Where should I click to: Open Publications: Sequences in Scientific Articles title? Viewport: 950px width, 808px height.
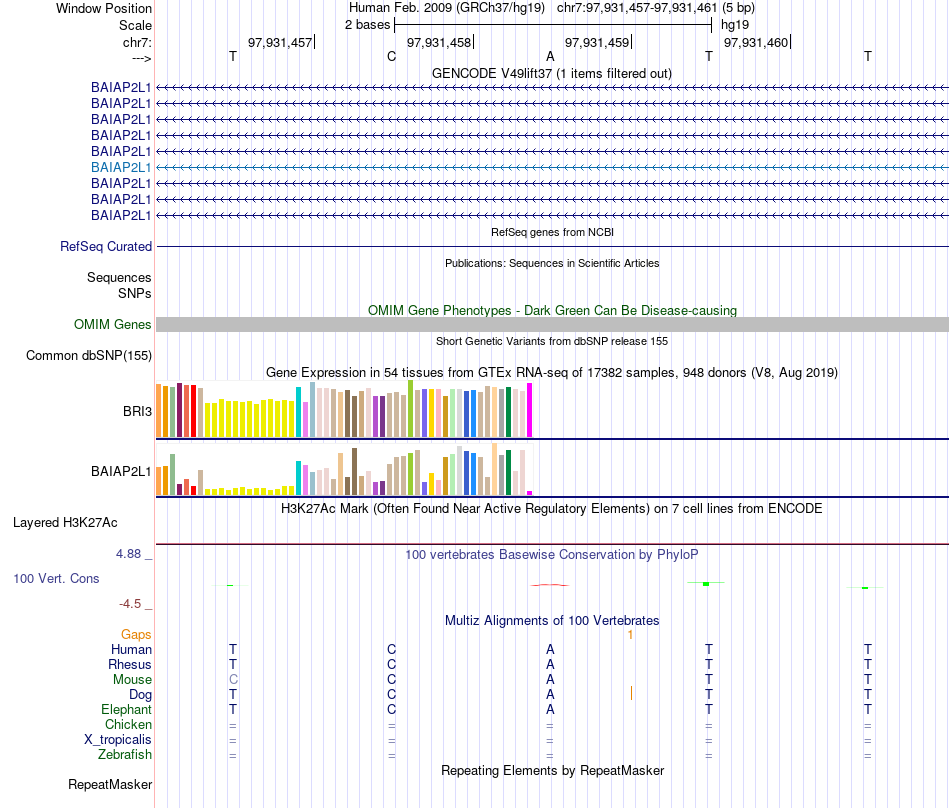pyautogui.click(x=552, y=263)
